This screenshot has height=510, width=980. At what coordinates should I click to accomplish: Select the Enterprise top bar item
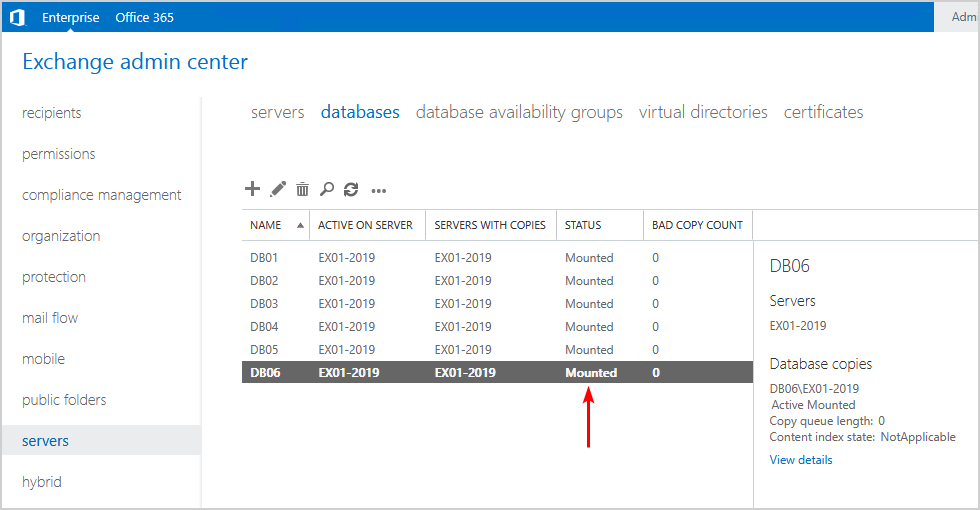tap(70, 17)
